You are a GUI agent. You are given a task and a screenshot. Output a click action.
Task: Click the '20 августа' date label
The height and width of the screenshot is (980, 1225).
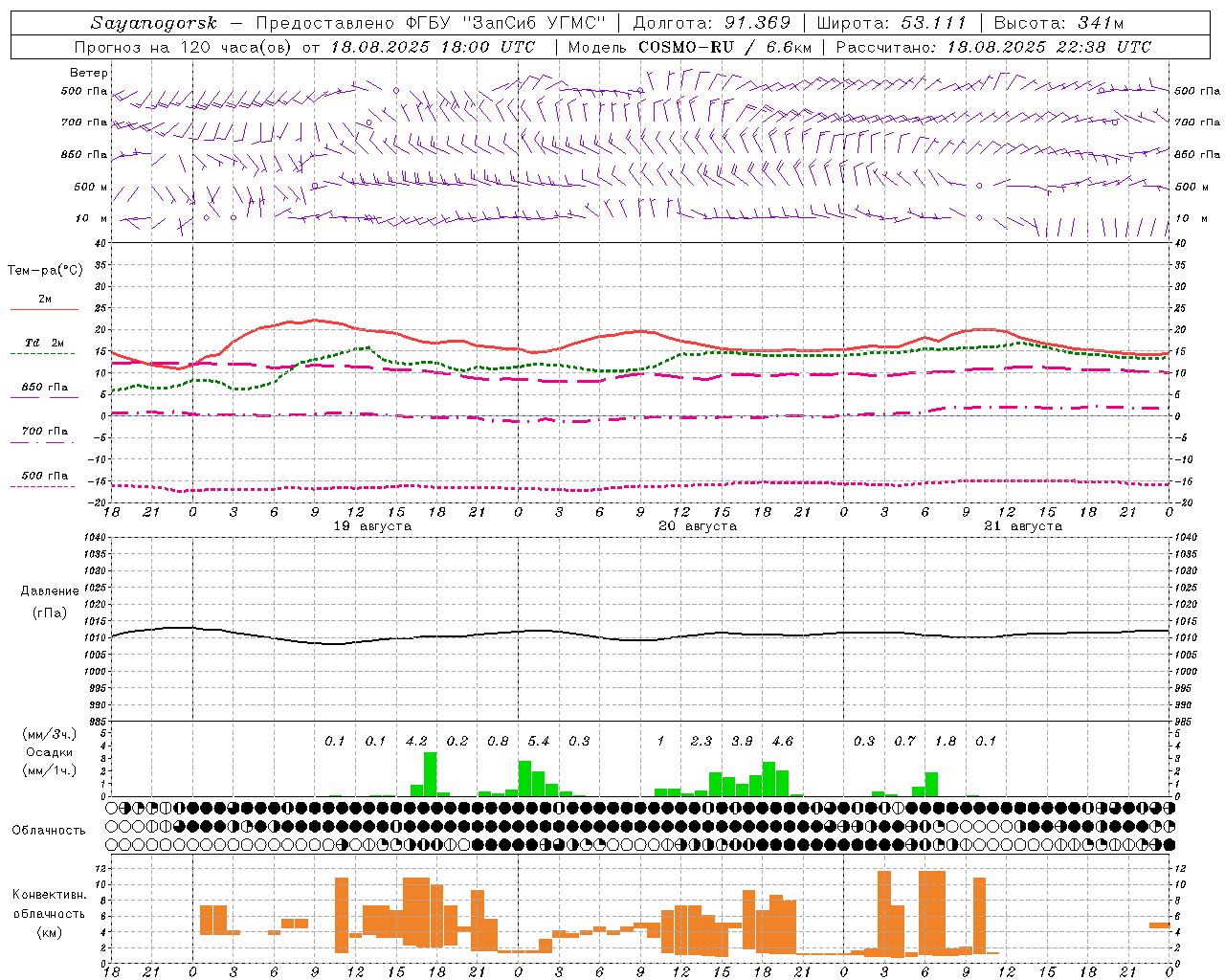point(698,526)
